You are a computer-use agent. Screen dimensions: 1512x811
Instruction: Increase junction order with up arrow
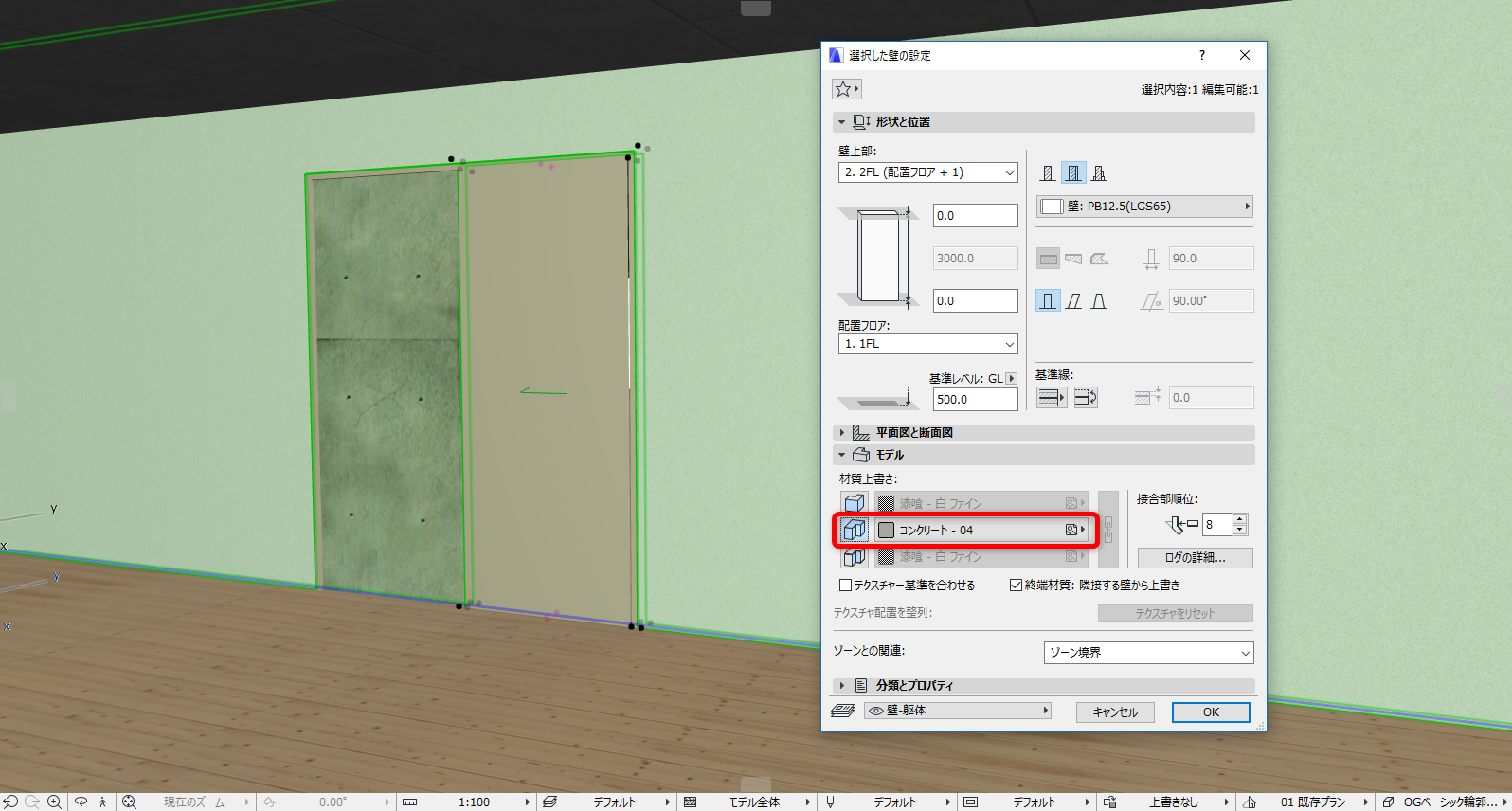(x=1239, y=518)
